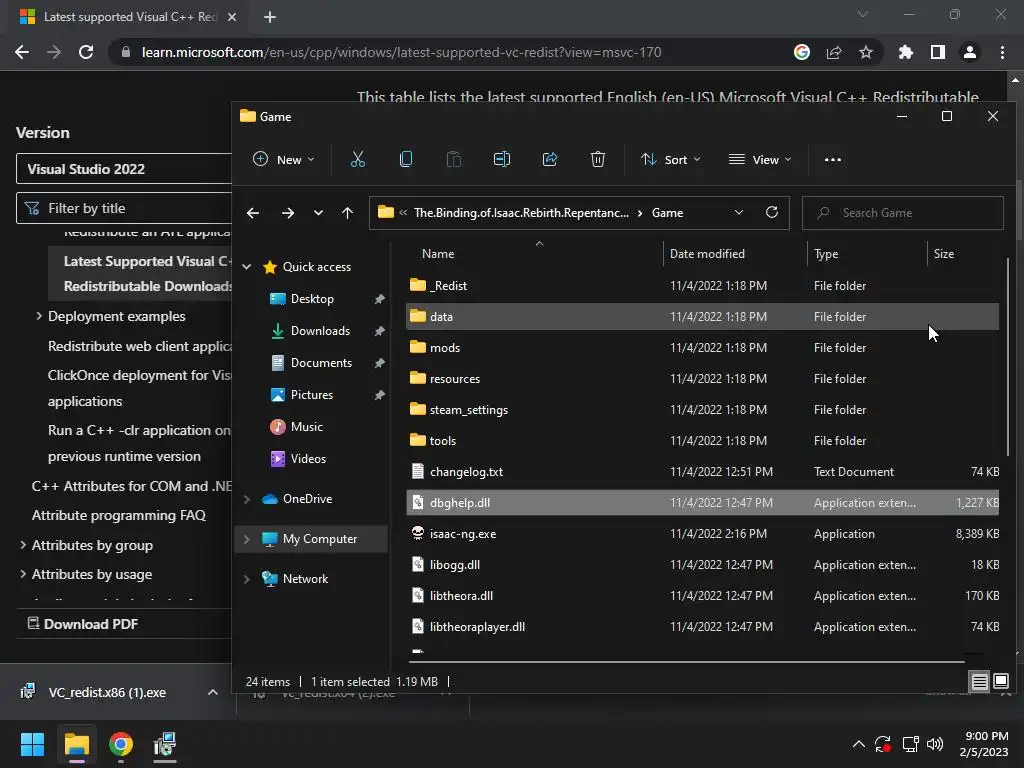This screenshot has height=768, width=1024.
Task: Switch to details view layout icon
Action: point(979,682)
